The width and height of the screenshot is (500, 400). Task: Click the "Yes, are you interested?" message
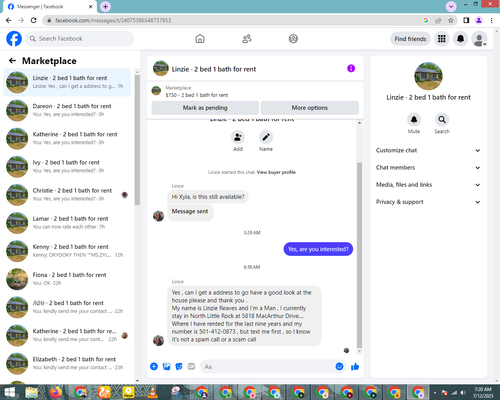click(318, 249)
